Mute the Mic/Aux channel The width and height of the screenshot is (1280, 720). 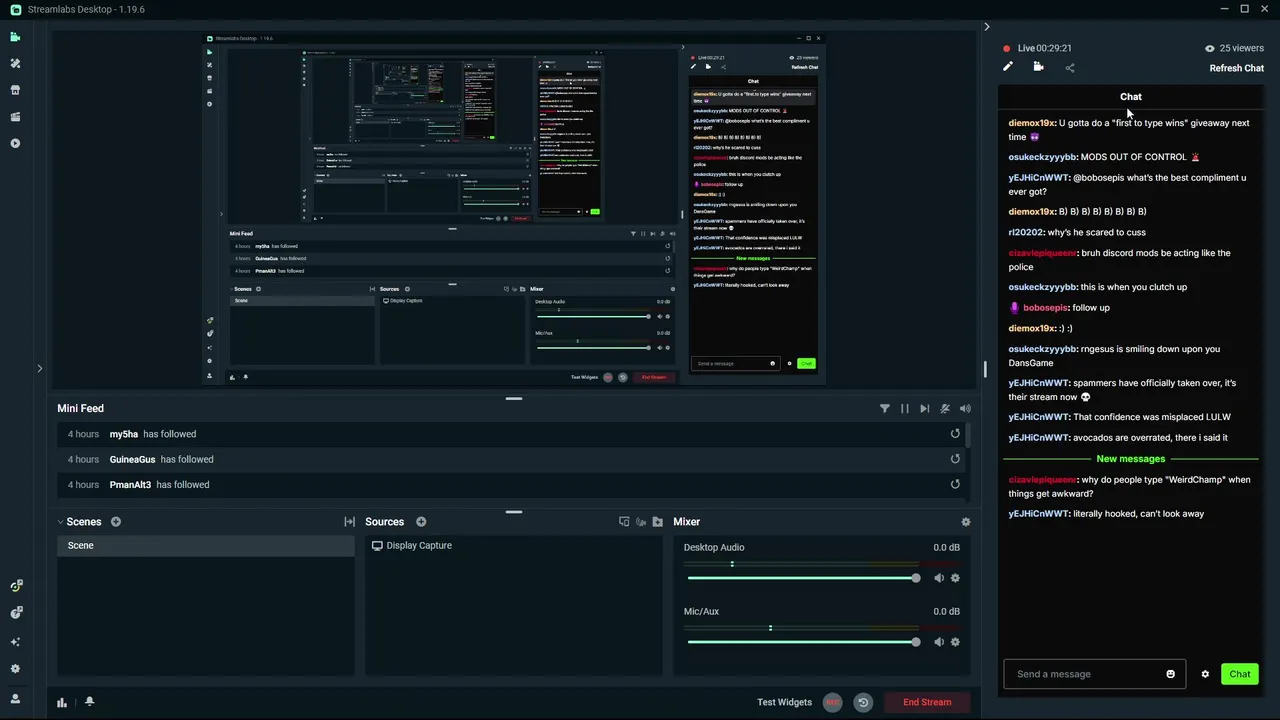[938, 642]
